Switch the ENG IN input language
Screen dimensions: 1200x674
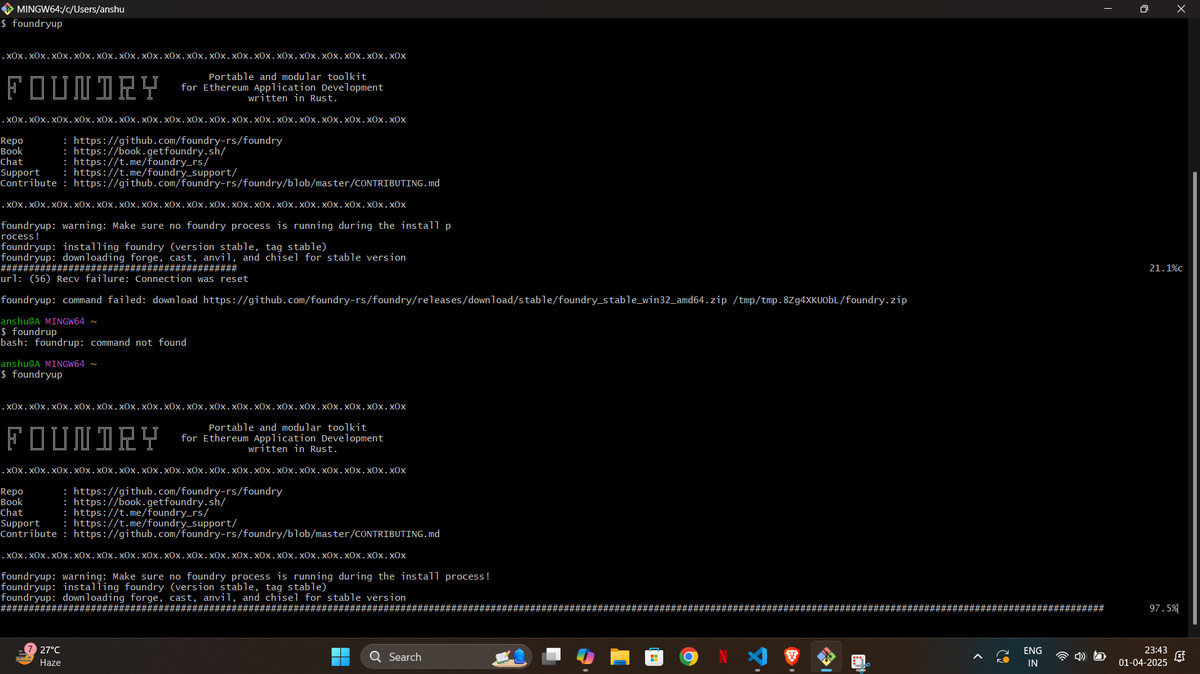[x=1033, y=657]
